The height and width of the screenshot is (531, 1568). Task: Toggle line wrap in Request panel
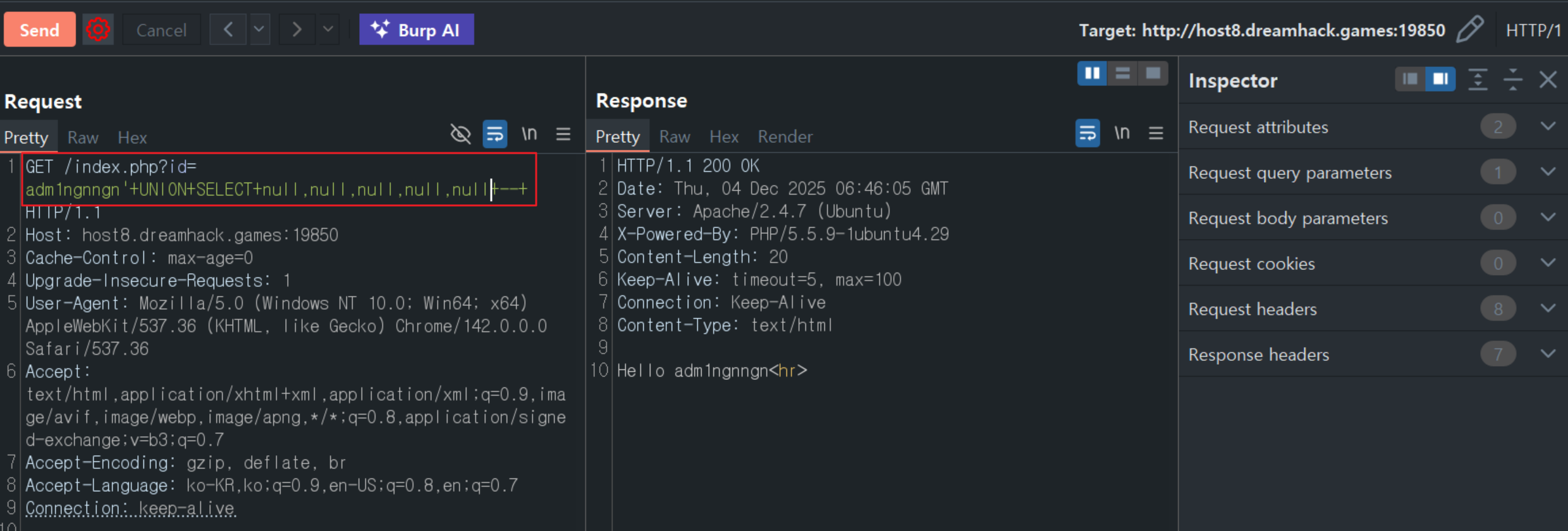point(495,134)
